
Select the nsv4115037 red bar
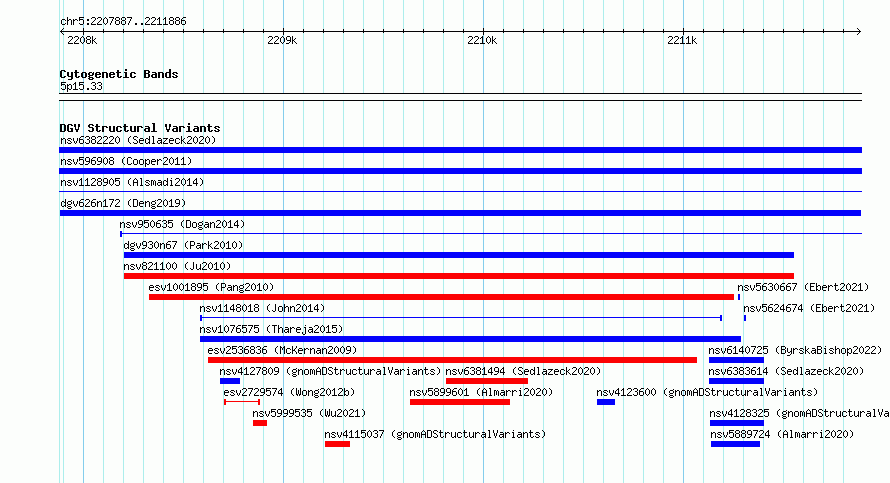coord(337,444)
